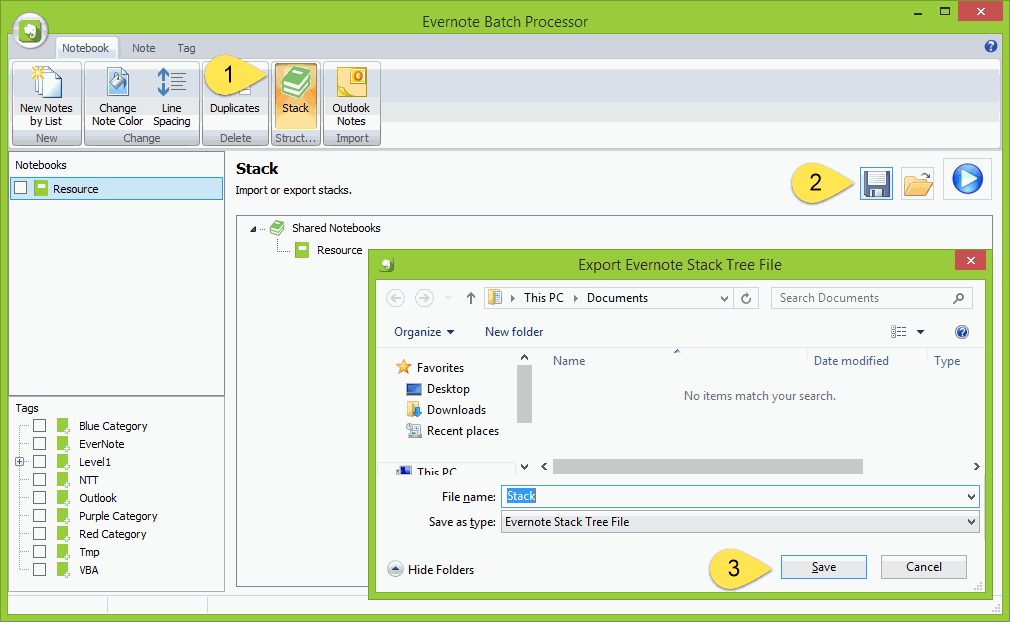
Task: Check the EverNote tag checkbox
Action: (39, 444)
